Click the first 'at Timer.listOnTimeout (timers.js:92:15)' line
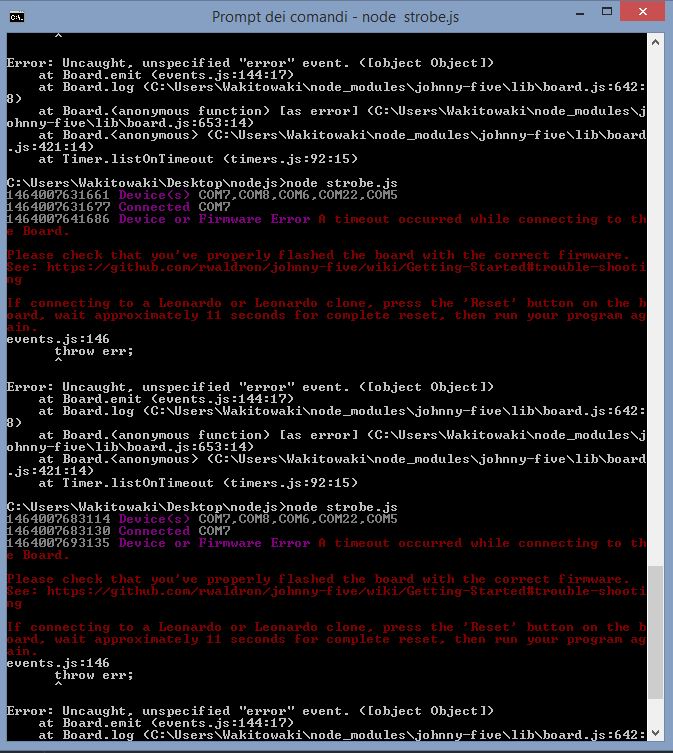This screenshot has height=753, width=673. (x=198, y=159)
